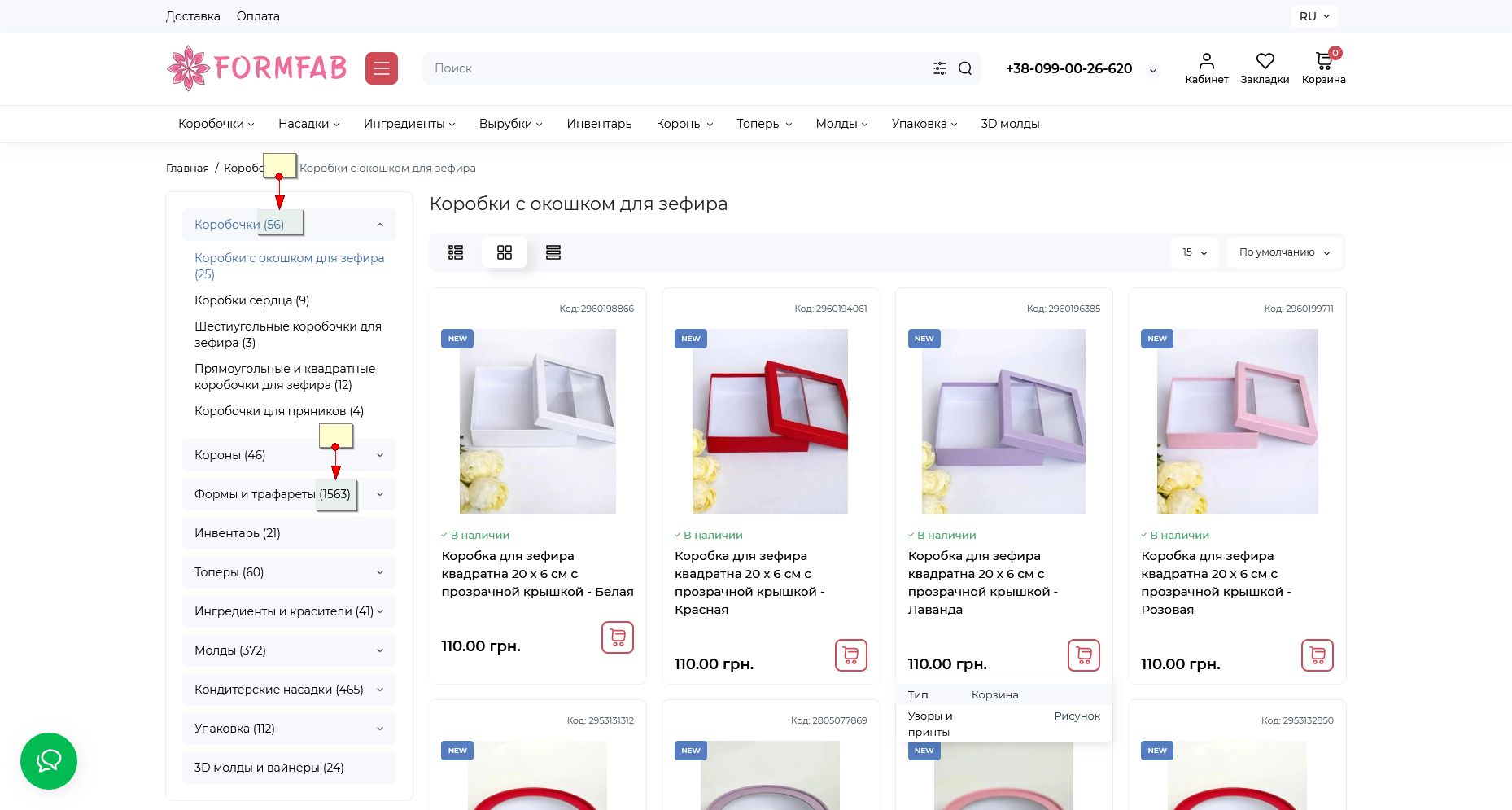Add the Красная box to cart

pos(851,655)
